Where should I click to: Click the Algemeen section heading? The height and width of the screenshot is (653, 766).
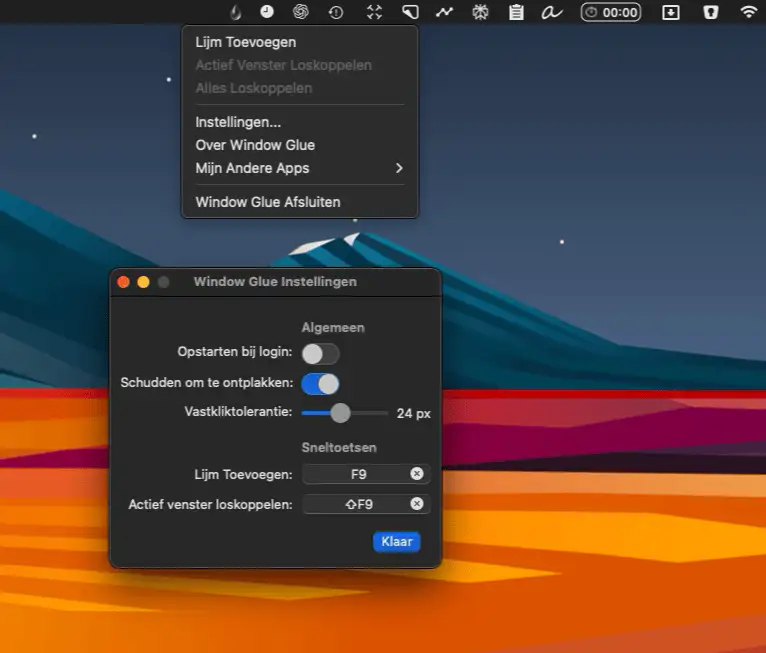[x=333, y=327]
